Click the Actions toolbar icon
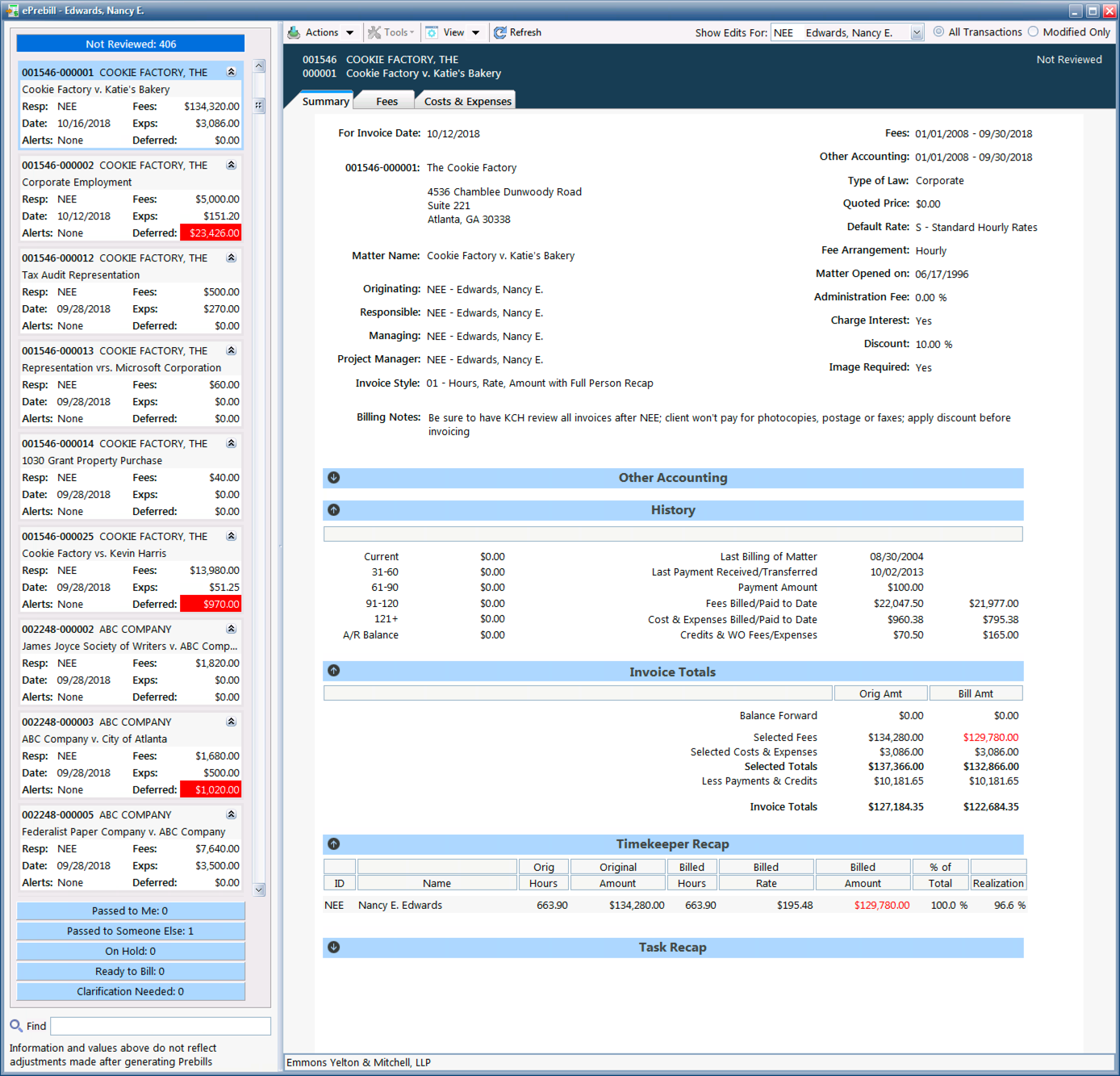The image size is (1120, 1076). 295,32
